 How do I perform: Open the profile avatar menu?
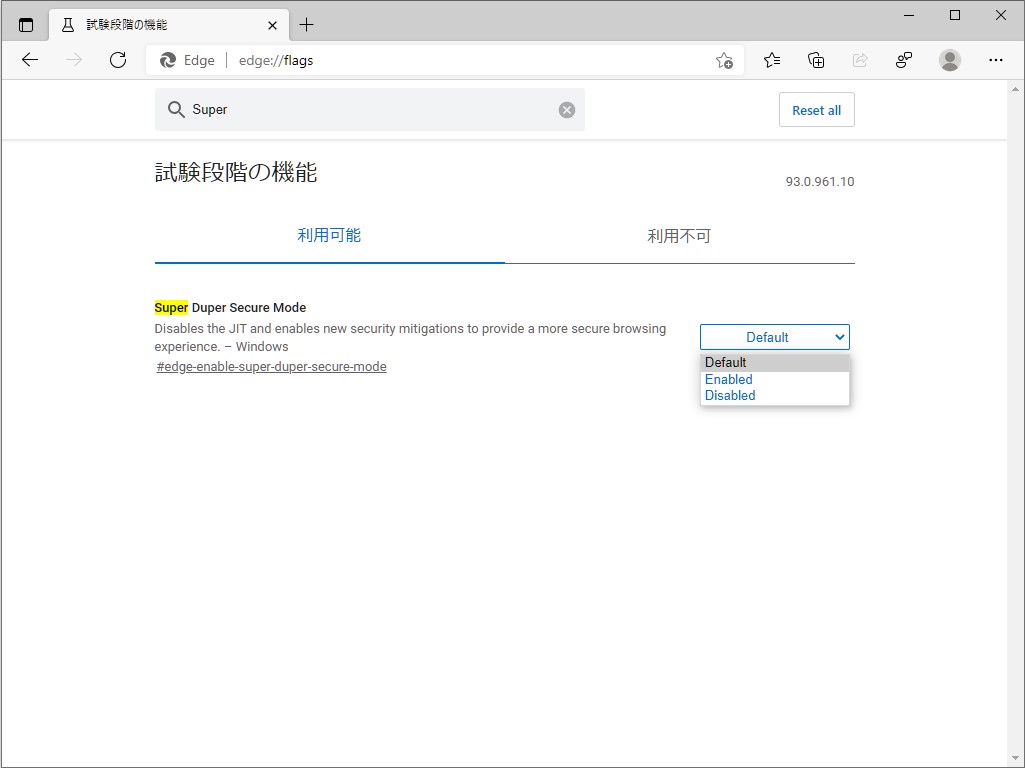949,60
